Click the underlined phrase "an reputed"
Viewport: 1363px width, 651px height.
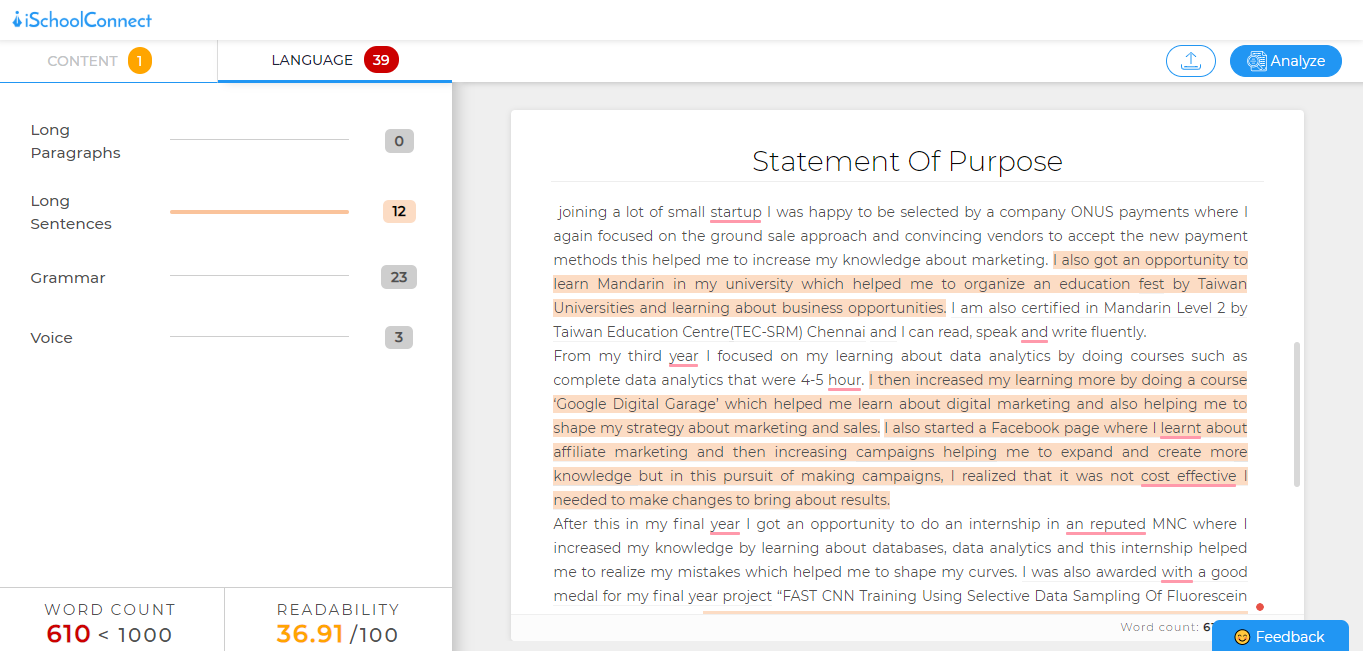1105,524
